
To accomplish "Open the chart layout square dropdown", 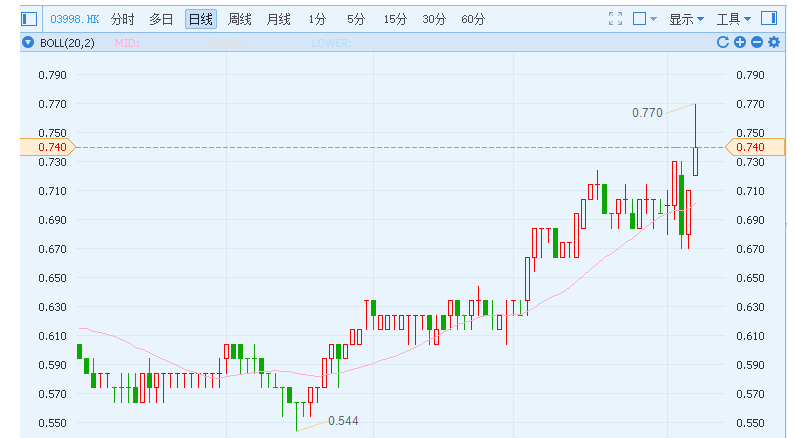I will click(645, 19).
